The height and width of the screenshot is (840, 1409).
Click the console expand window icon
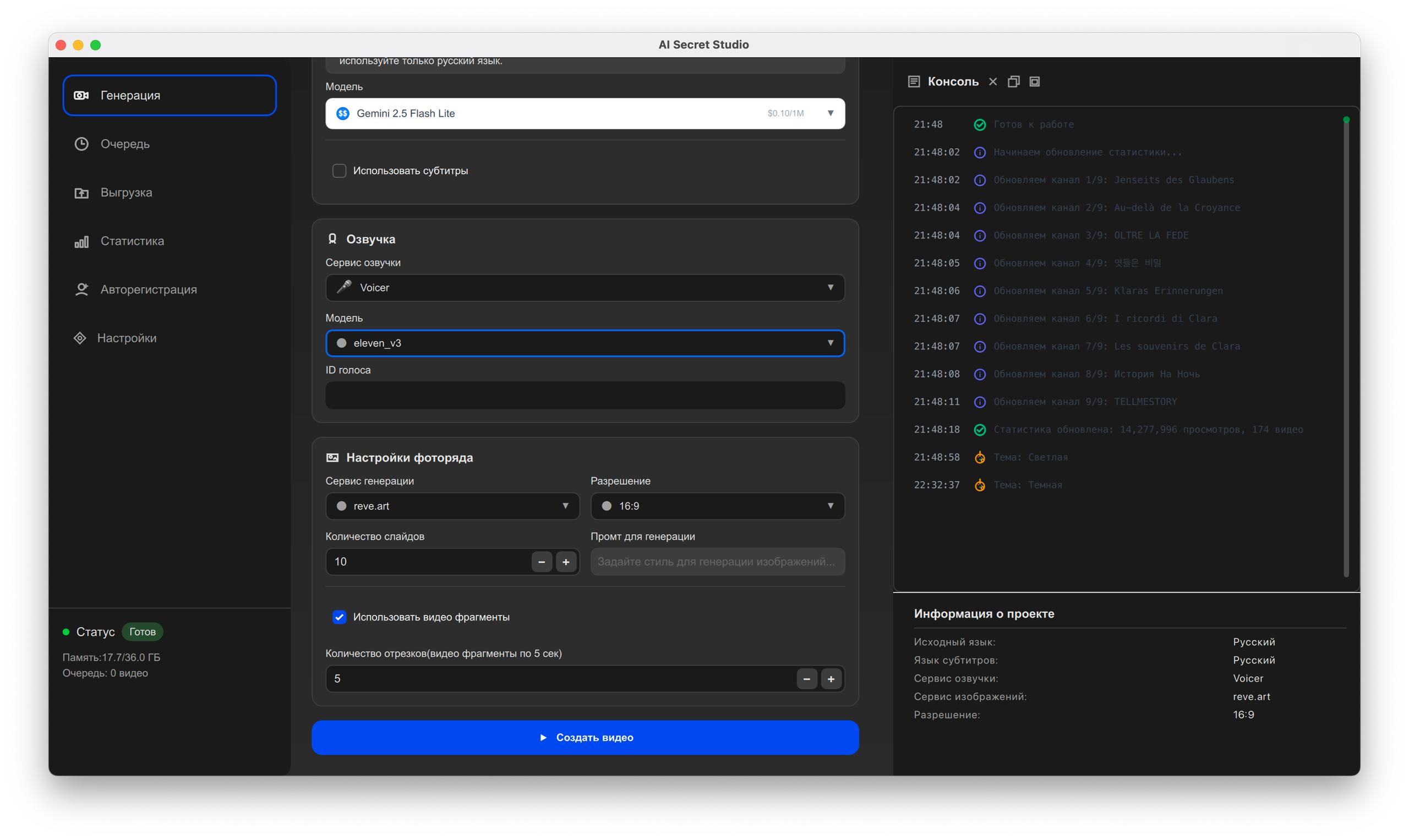click(x=1035, y=81)
